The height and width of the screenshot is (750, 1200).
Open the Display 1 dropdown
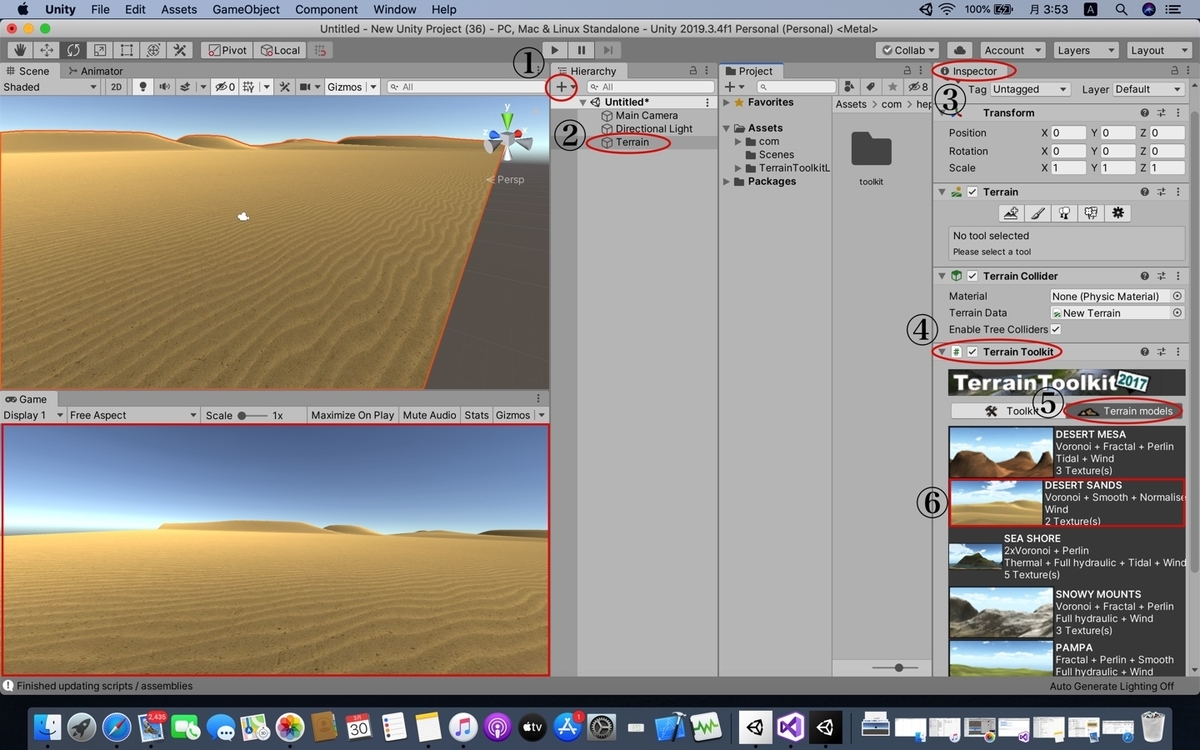point(33,415)
